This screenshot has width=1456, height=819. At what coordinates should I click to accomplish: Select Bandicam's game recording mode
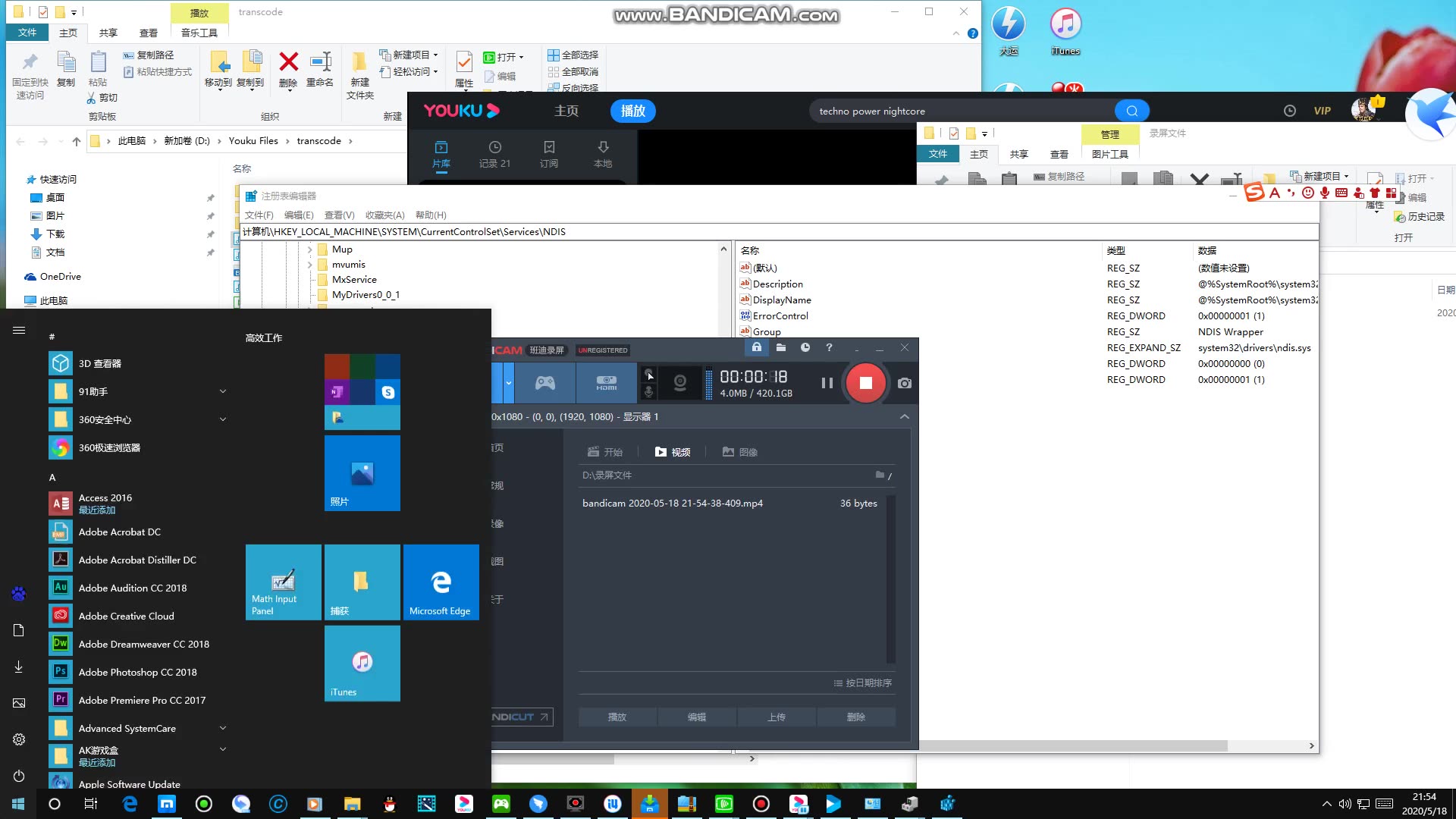pyautogui.click(x=545, y=383)
